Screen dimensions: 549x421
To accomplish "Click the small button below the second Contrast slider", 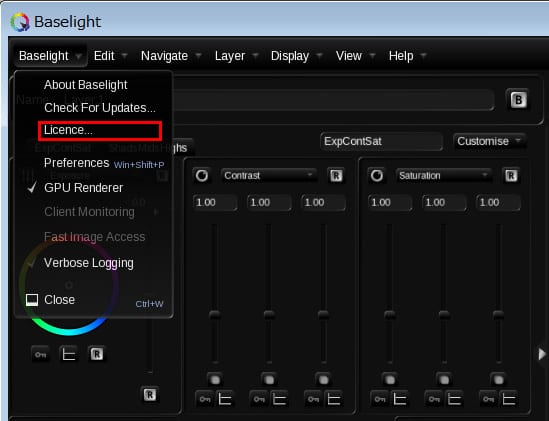I will [269, 379].
